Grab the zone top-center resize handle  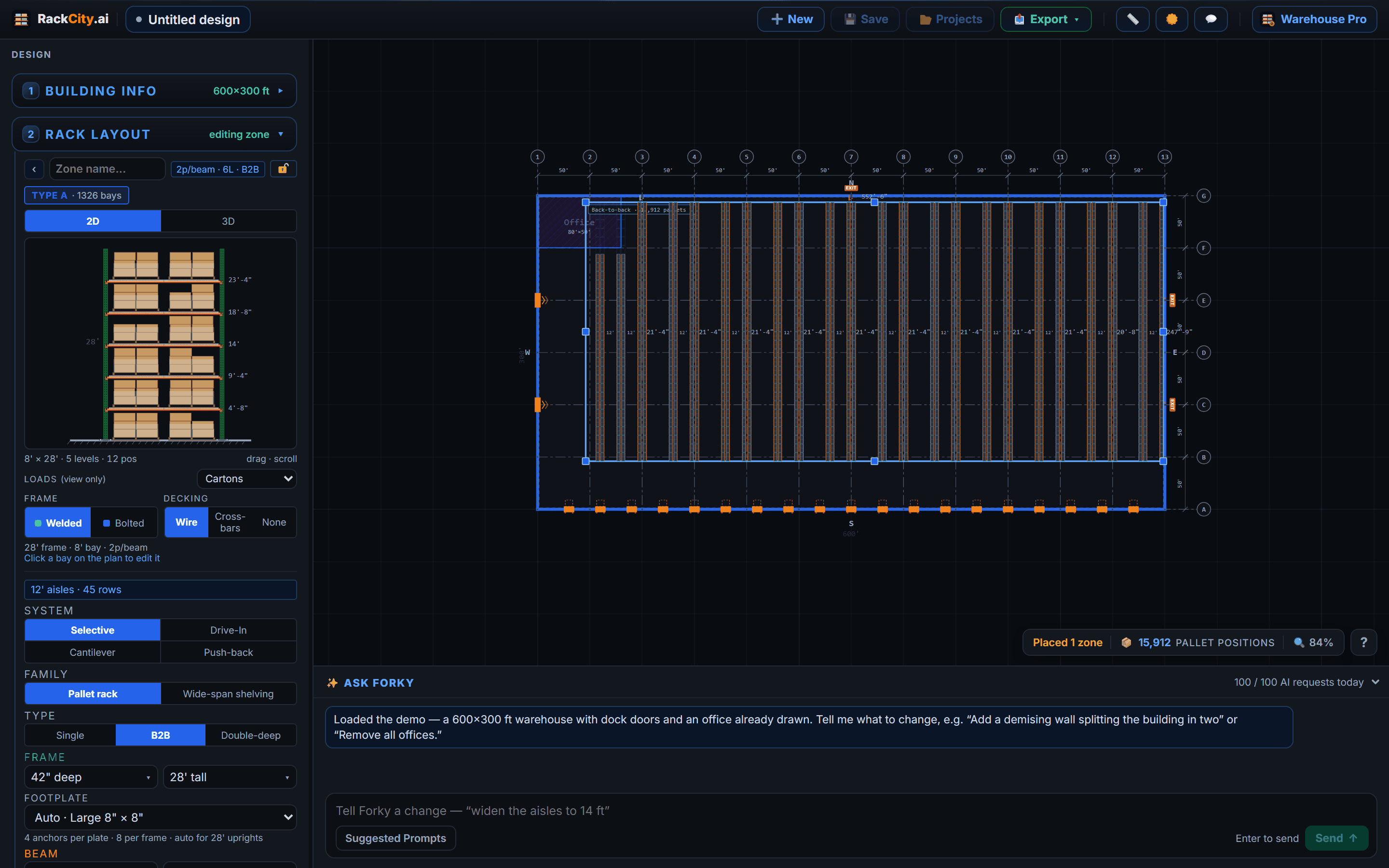tap(874, 202)
